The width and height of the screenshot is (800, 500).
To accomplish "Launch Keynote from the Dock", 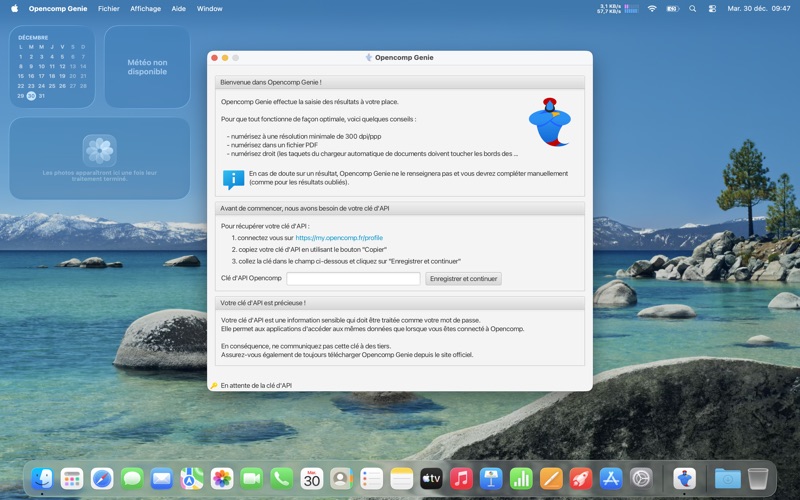I will point(491,479).
